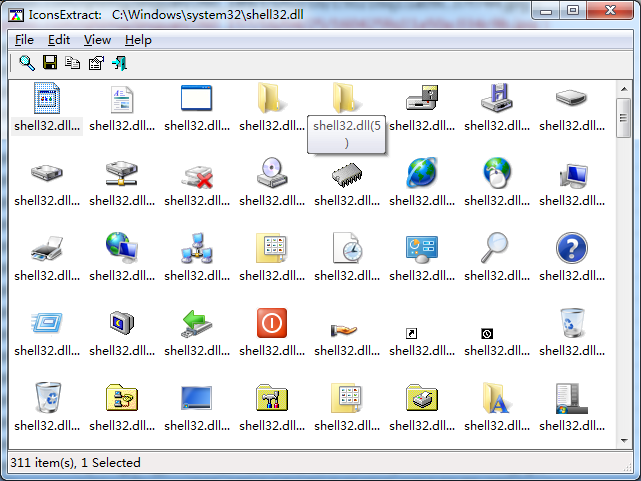Select the globe with mouse icon
The width and height of the screenshot is (641, 481).
click(x=497, y=173)
